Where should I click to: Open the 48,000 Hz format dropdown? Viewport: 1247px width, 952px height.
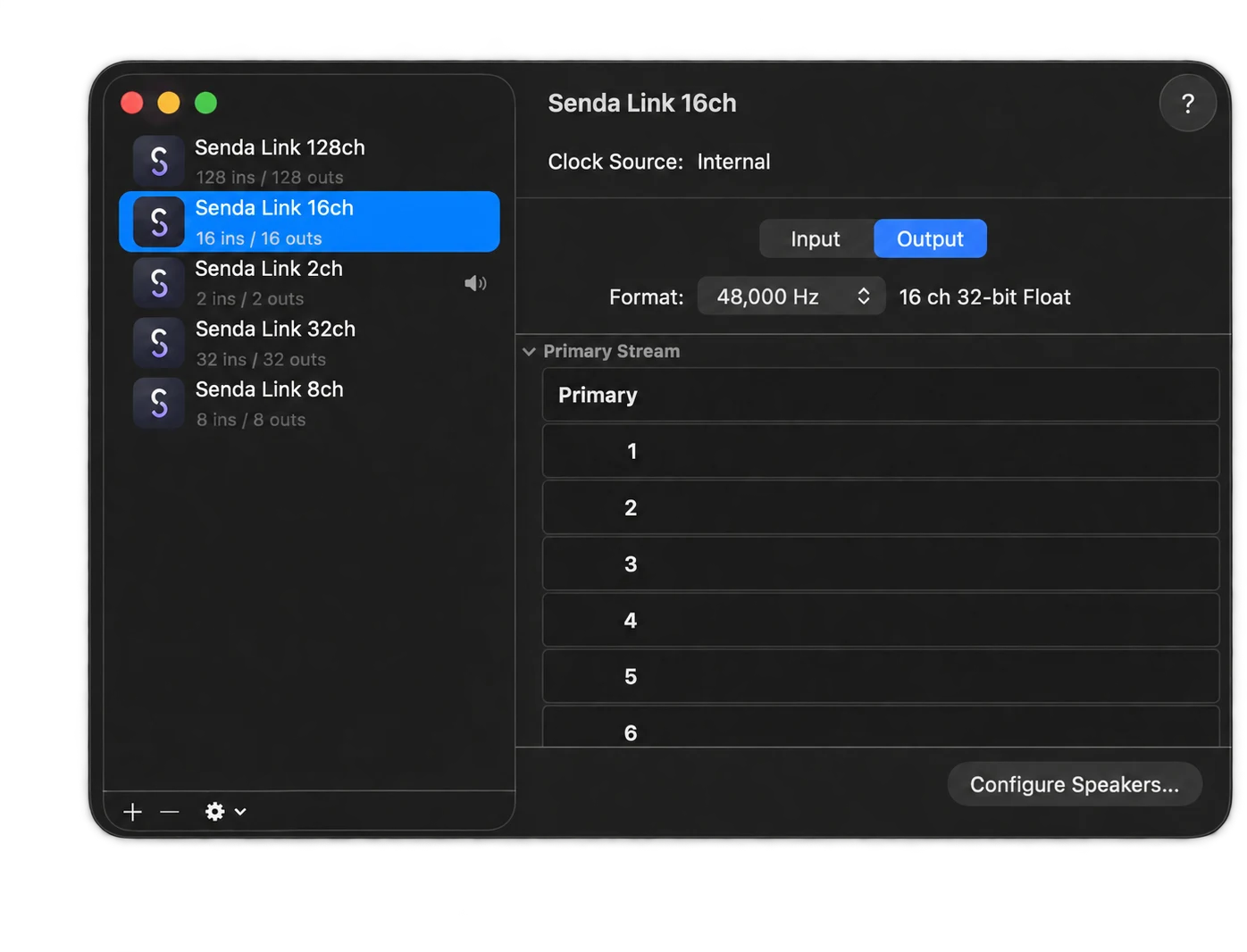[791, 296]
